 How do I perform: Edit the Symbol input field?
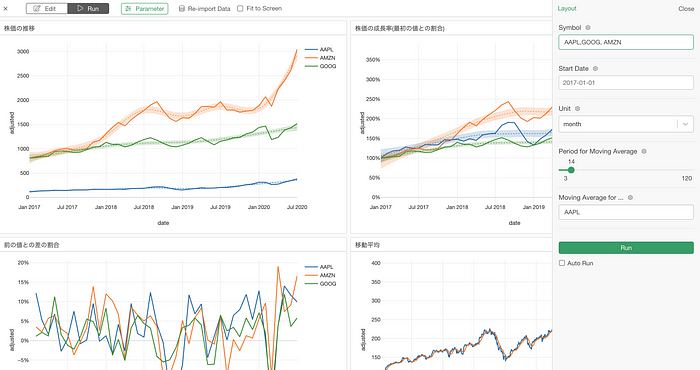pyautogui.click(x=626, y=42)
